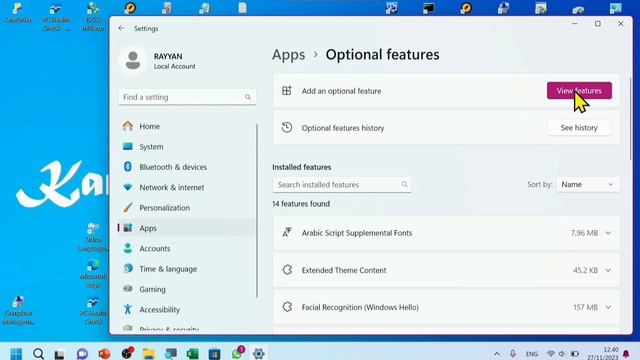Open Microsoft Store from the taskbar
The width and height of the screenshot is (640, 360).
tap(214, 354)
